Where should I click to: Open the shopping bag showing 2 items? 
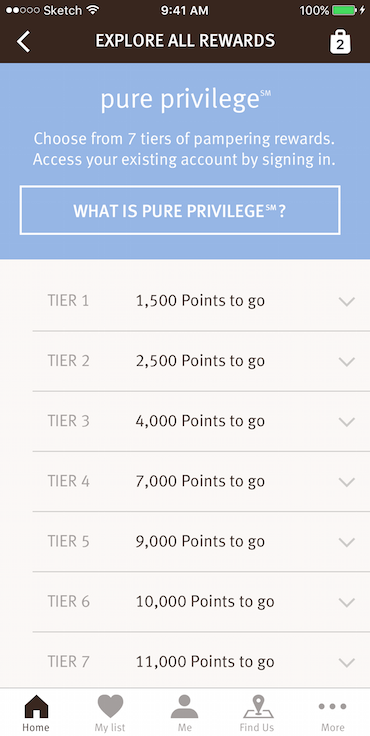(340, 42)
